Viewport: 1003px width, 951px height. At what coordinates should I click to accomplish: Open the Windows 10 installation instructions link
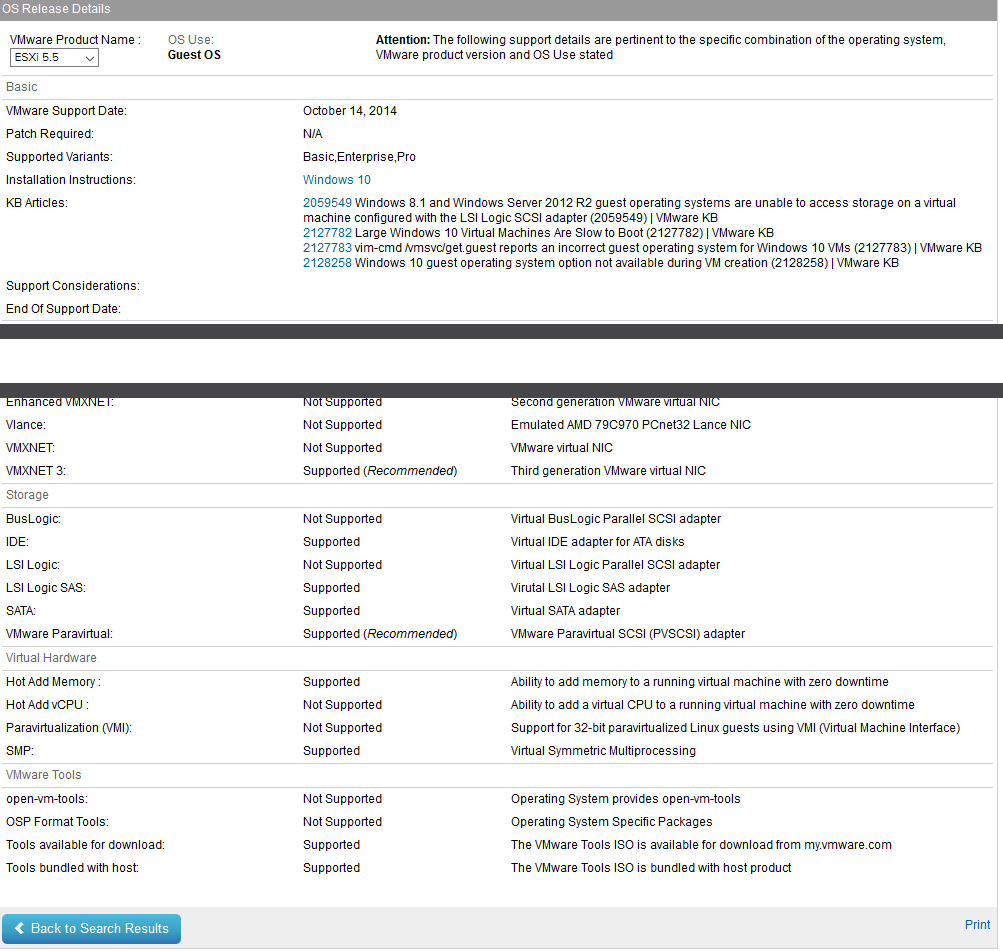(336, 180)
